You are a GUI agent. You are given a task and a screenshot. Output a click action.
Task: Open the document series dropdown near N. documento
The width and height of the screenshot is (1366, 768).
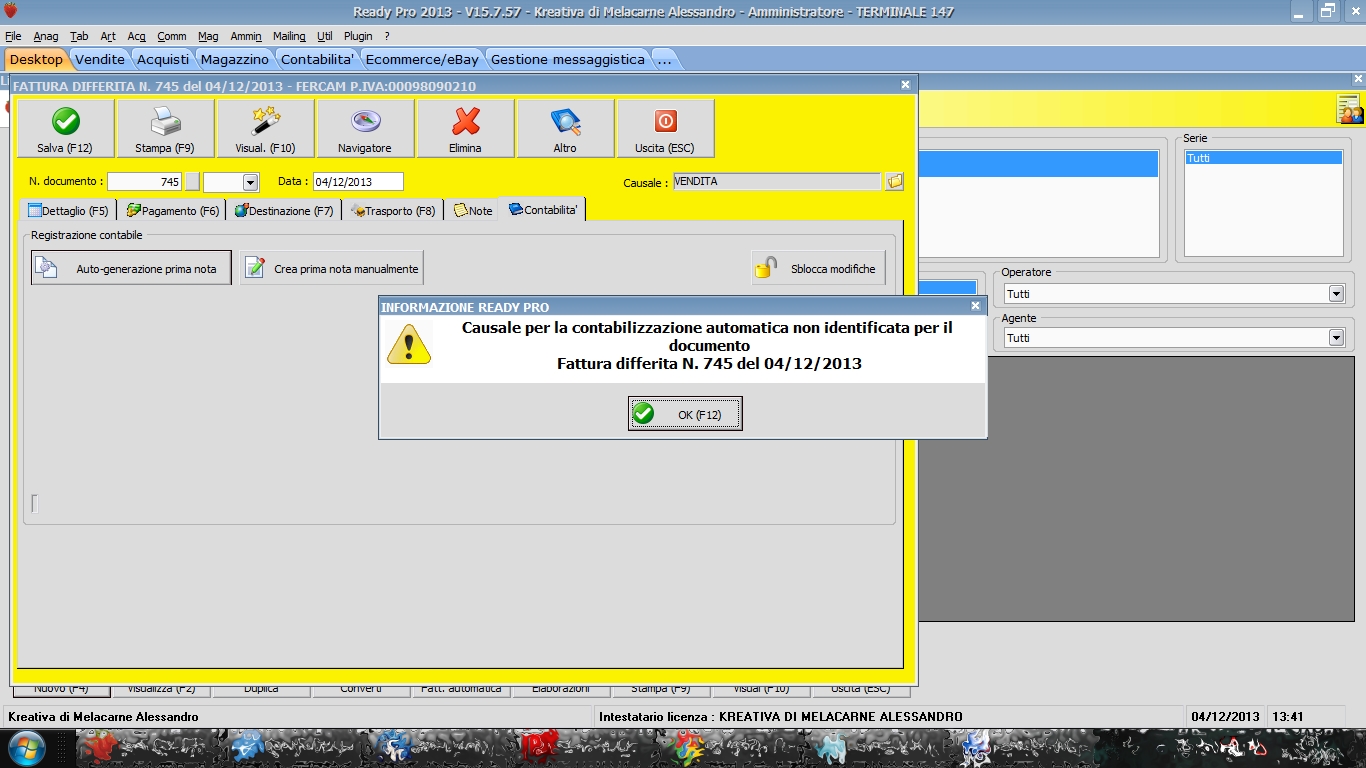250,182
